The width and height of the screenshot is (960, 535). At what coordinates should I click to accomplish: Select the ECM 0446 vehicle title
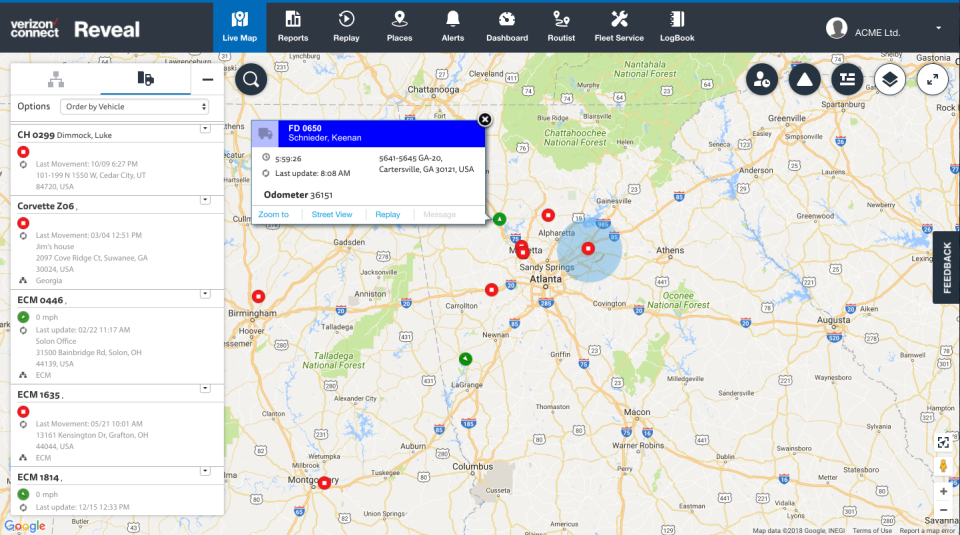click(x=41, y=300)
